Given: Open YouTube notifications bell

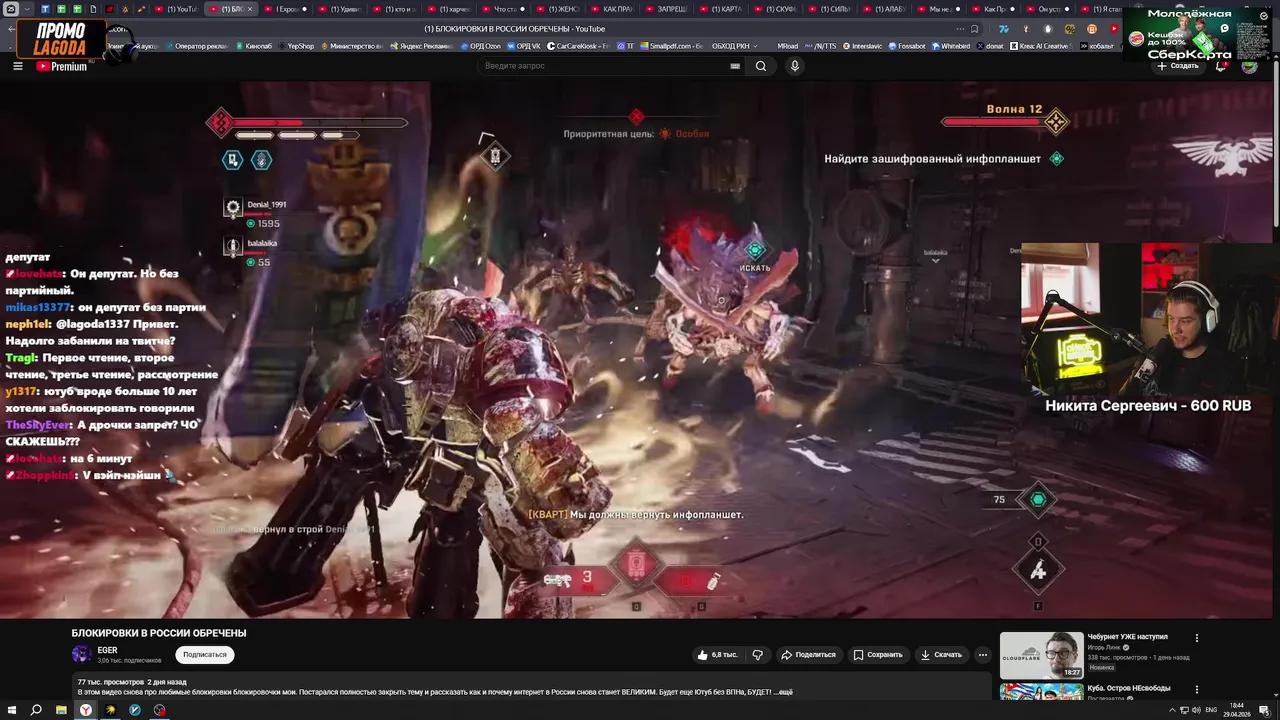Looking at the screenshot, I should click(x=1221, y=66).
